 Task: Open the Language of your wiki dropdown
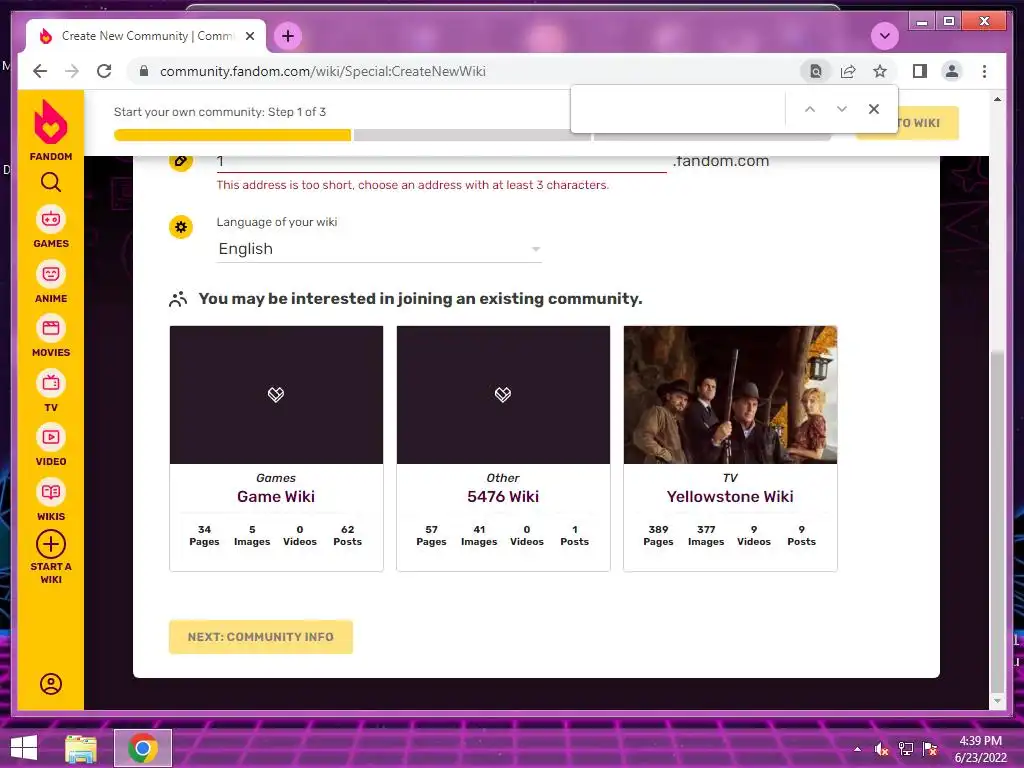point(379,249)
